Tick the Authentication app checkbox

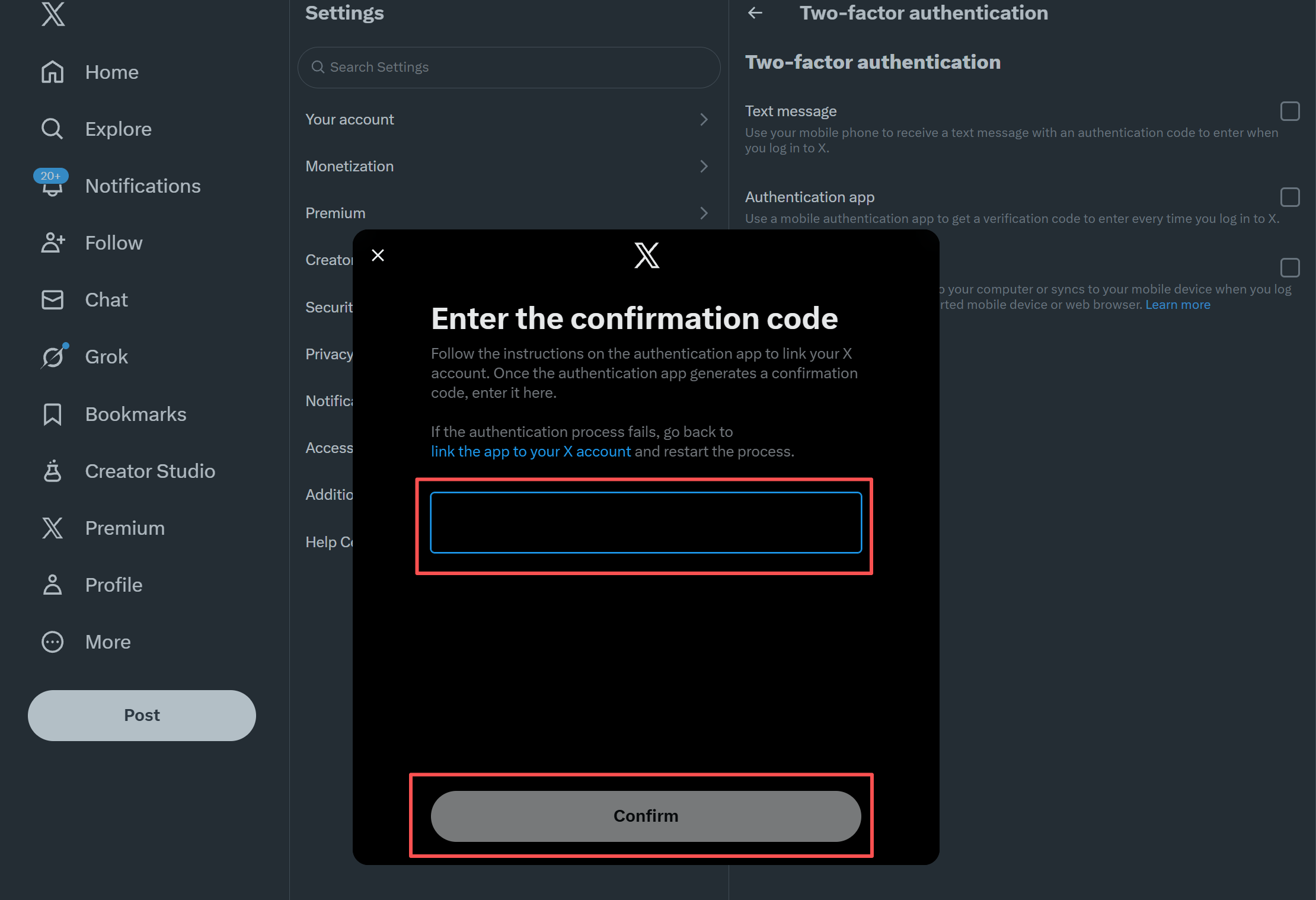point(1290,197)
